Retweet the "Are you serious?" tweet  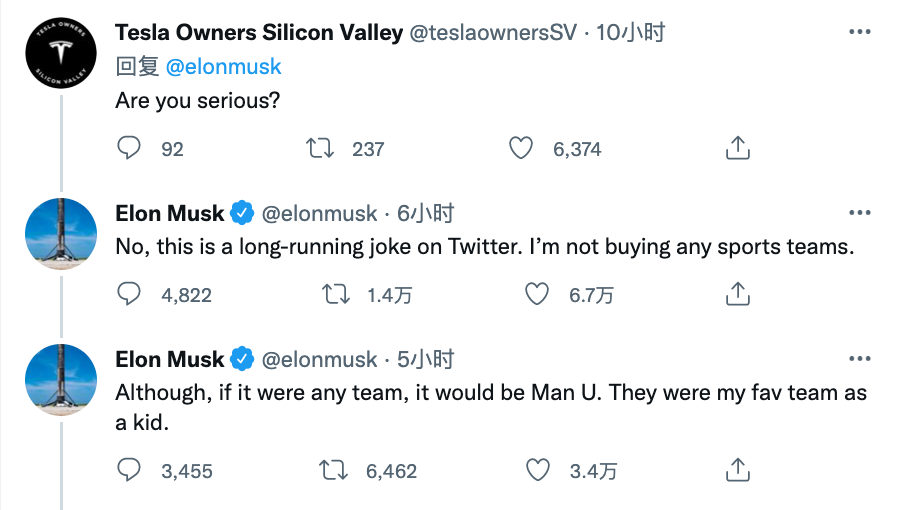click(319, 149)
